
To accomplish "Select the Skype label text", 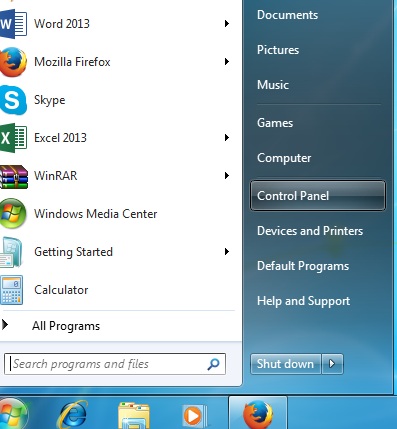I will (50, 100).
